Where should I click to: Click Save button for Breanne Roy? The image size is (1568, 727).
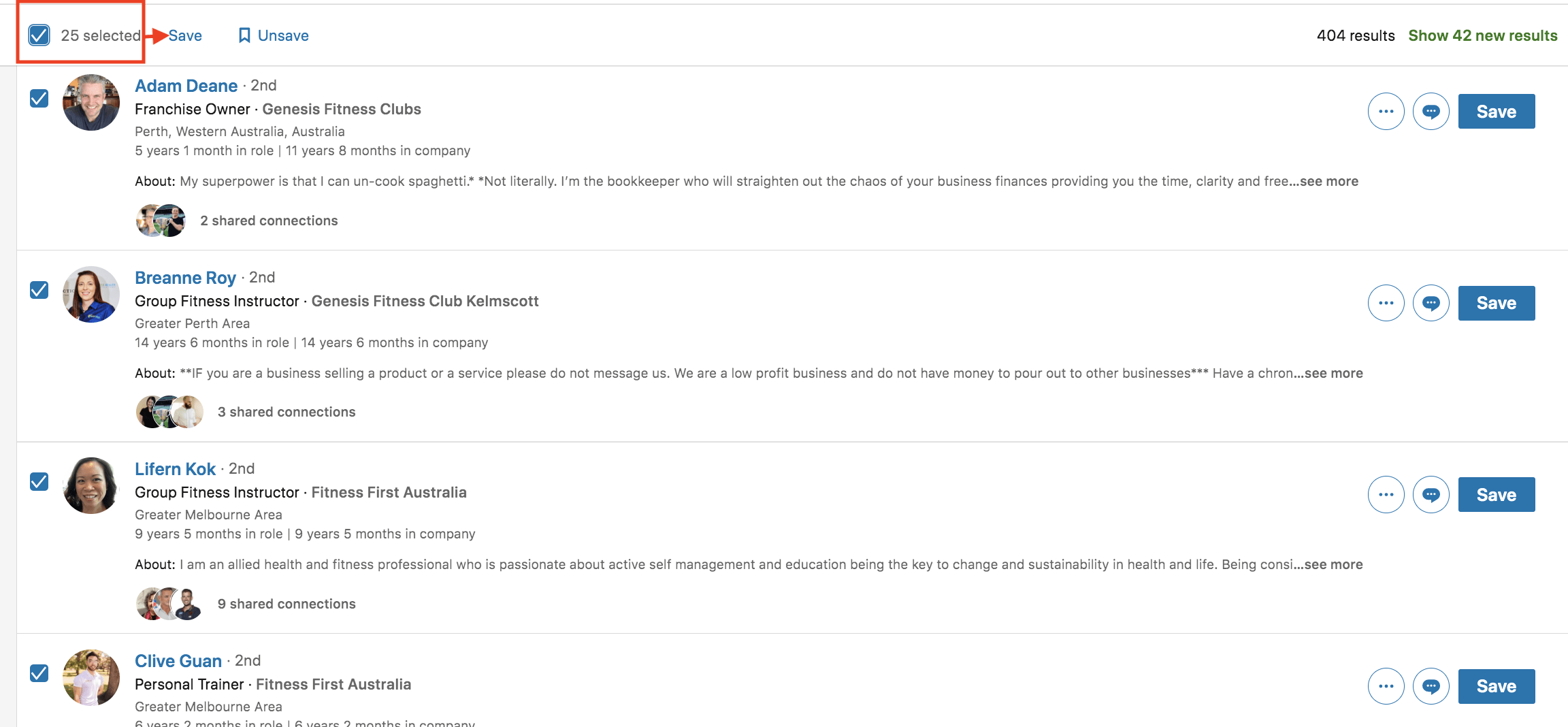[1496, 303]
